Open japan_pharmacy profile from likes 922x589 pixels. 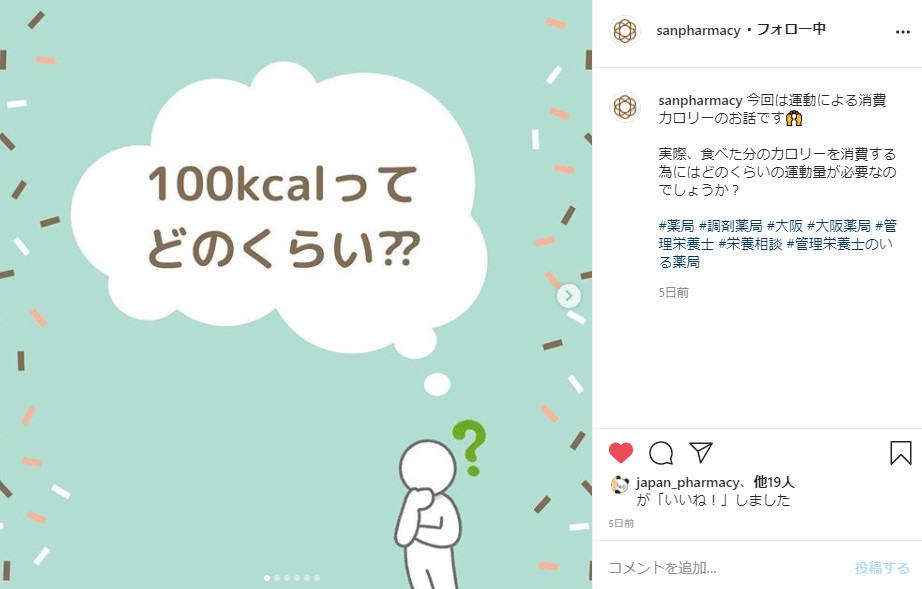pos(687,483)
